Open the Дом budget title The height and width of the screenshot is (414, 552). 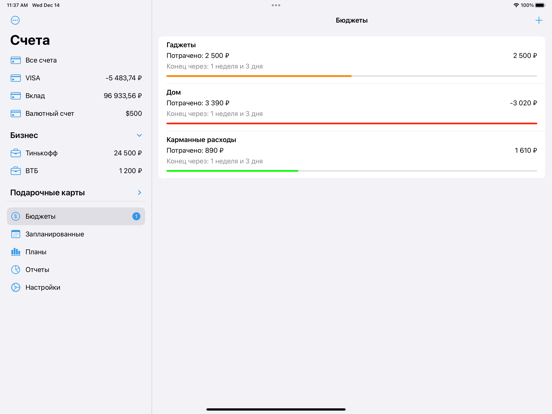pos(174,92)
